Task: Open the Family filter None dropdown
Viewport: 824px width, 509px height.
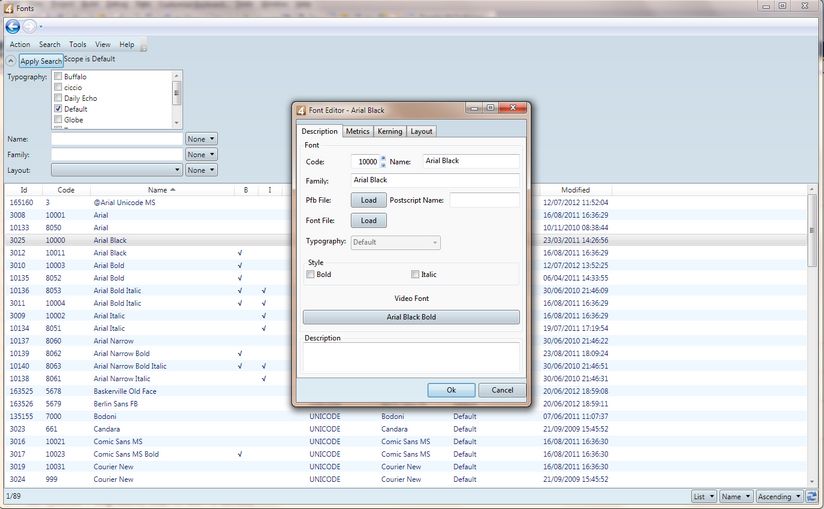Action: click(x=201, y=154)
